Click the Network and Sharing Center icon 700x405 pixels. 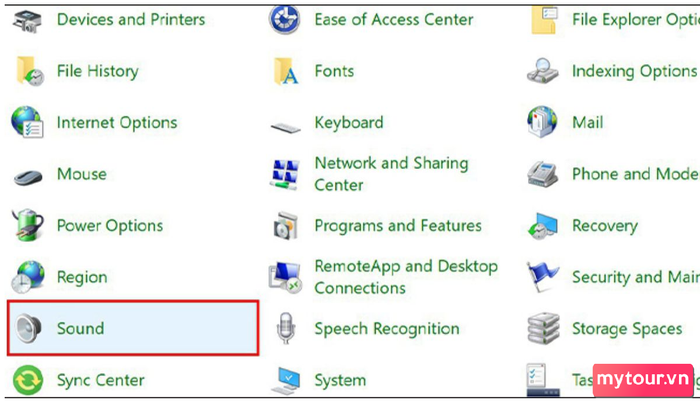285,174
